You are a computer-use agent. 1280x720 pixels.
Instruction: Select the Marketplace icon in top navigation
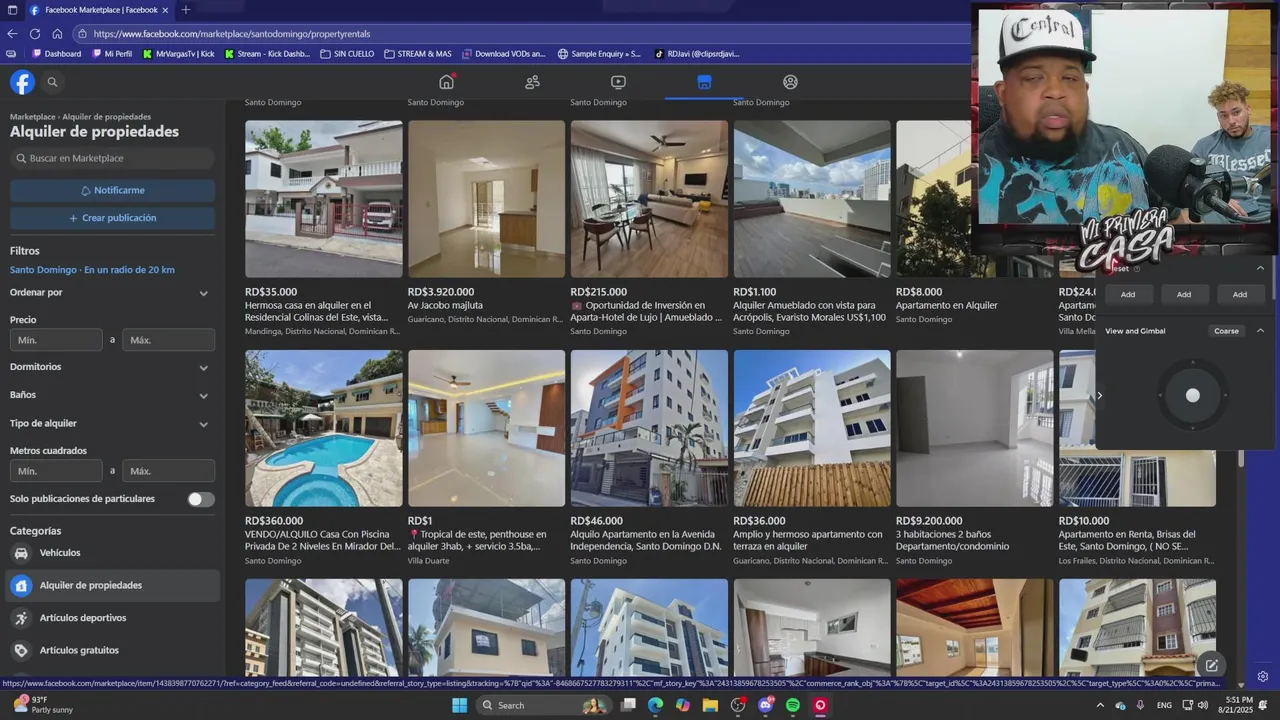coord(704,82)
